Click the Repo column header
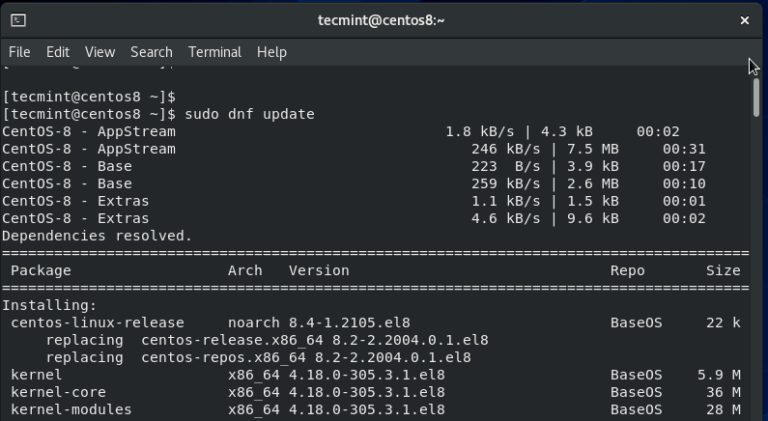The image size is (768, 421). 628,270
